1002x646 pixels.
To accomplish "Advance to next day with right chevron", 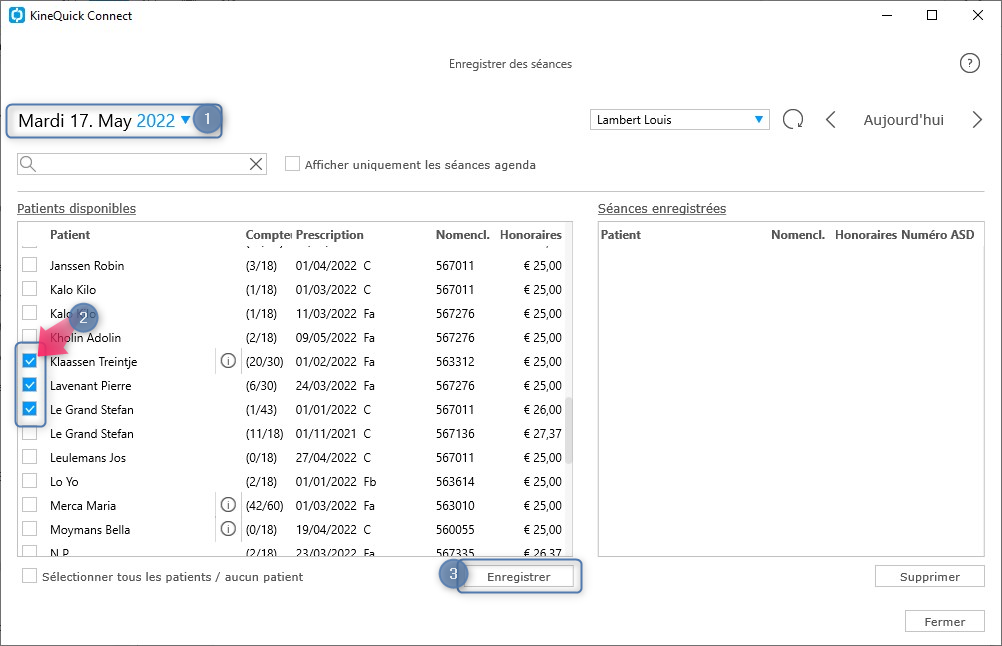I will 977,119.
